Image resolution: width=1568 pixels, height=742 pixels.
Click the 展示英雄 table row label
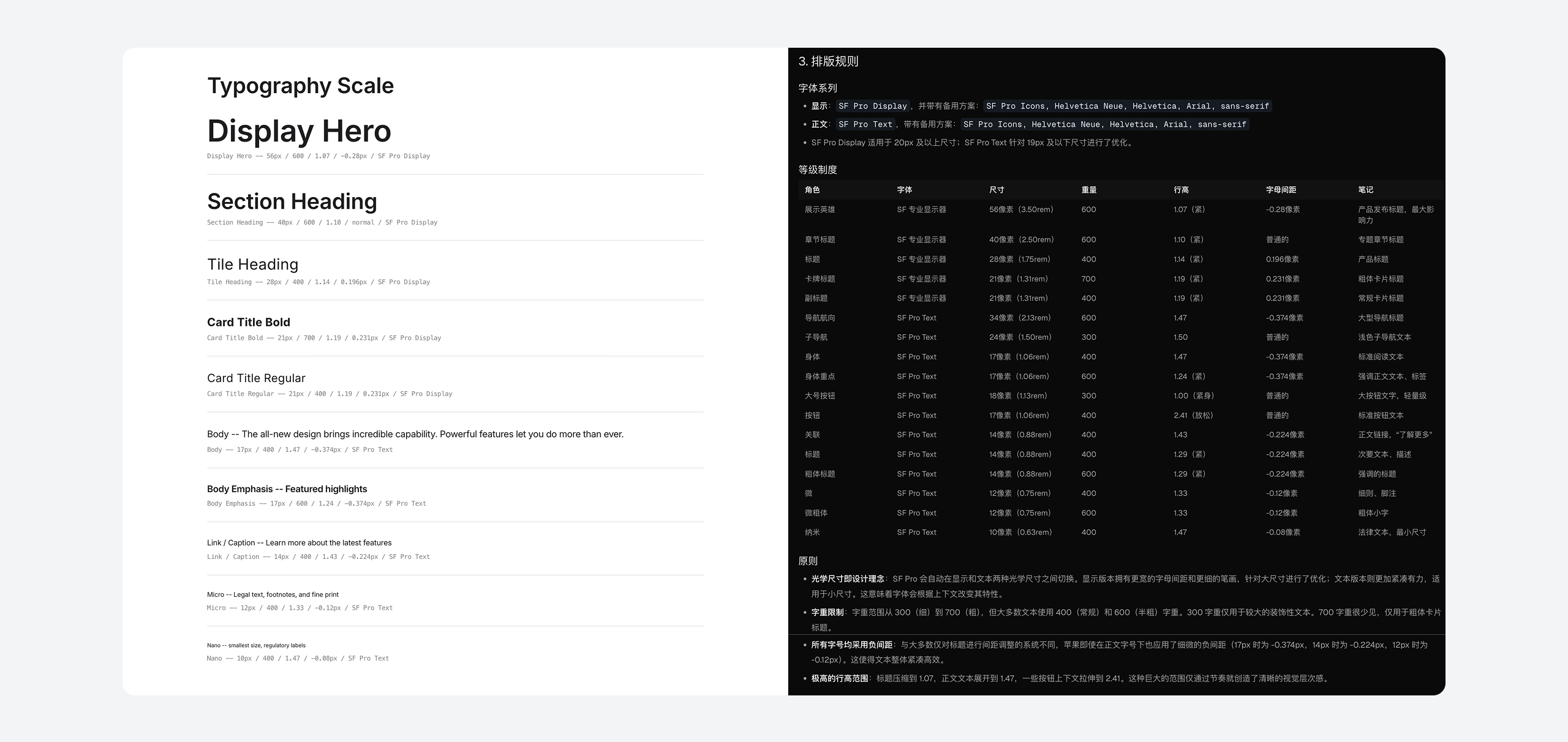pos(820,209)
